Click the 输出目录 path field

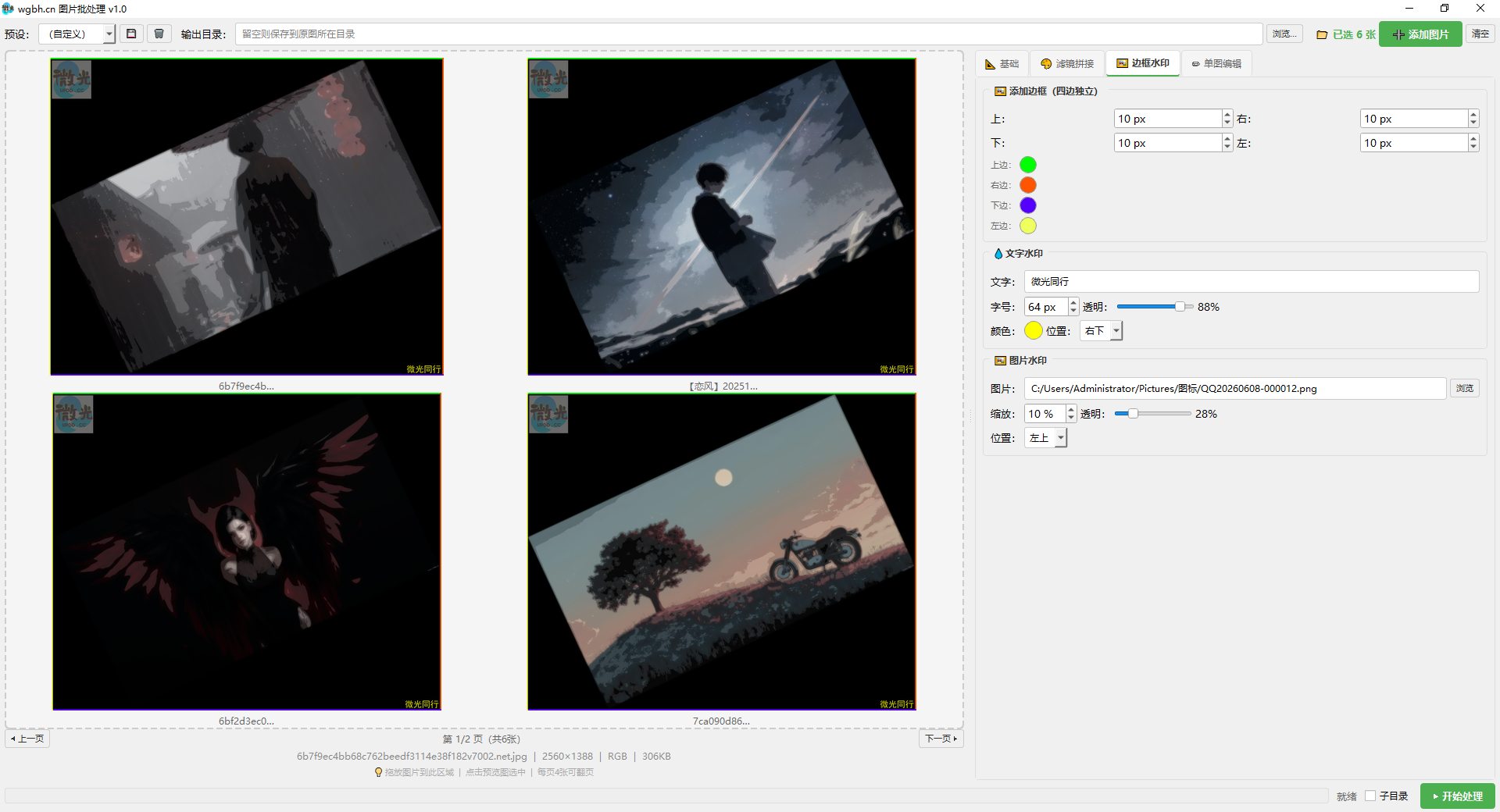point(748,34)
